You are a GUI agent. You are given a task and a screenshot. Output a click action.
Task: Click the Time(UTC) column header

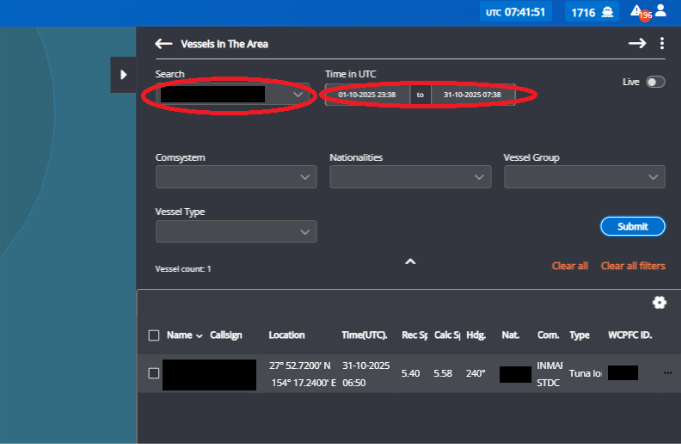(364, 335)
